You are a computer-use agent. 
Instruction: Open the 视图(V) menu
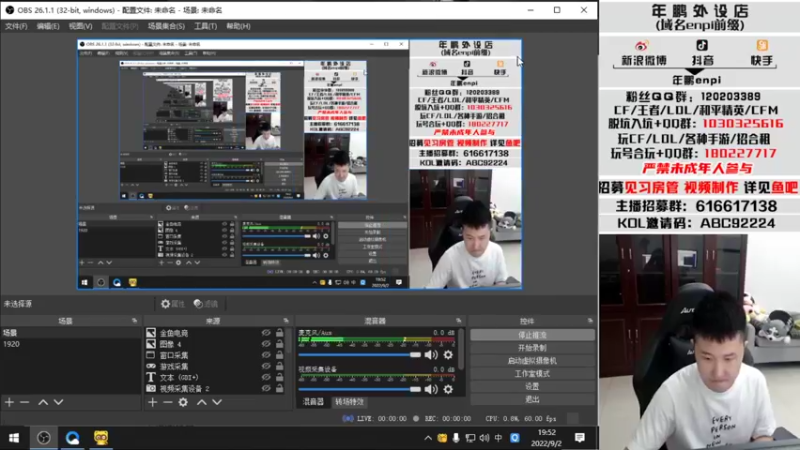pyautogui.click(x=81, y=26)
